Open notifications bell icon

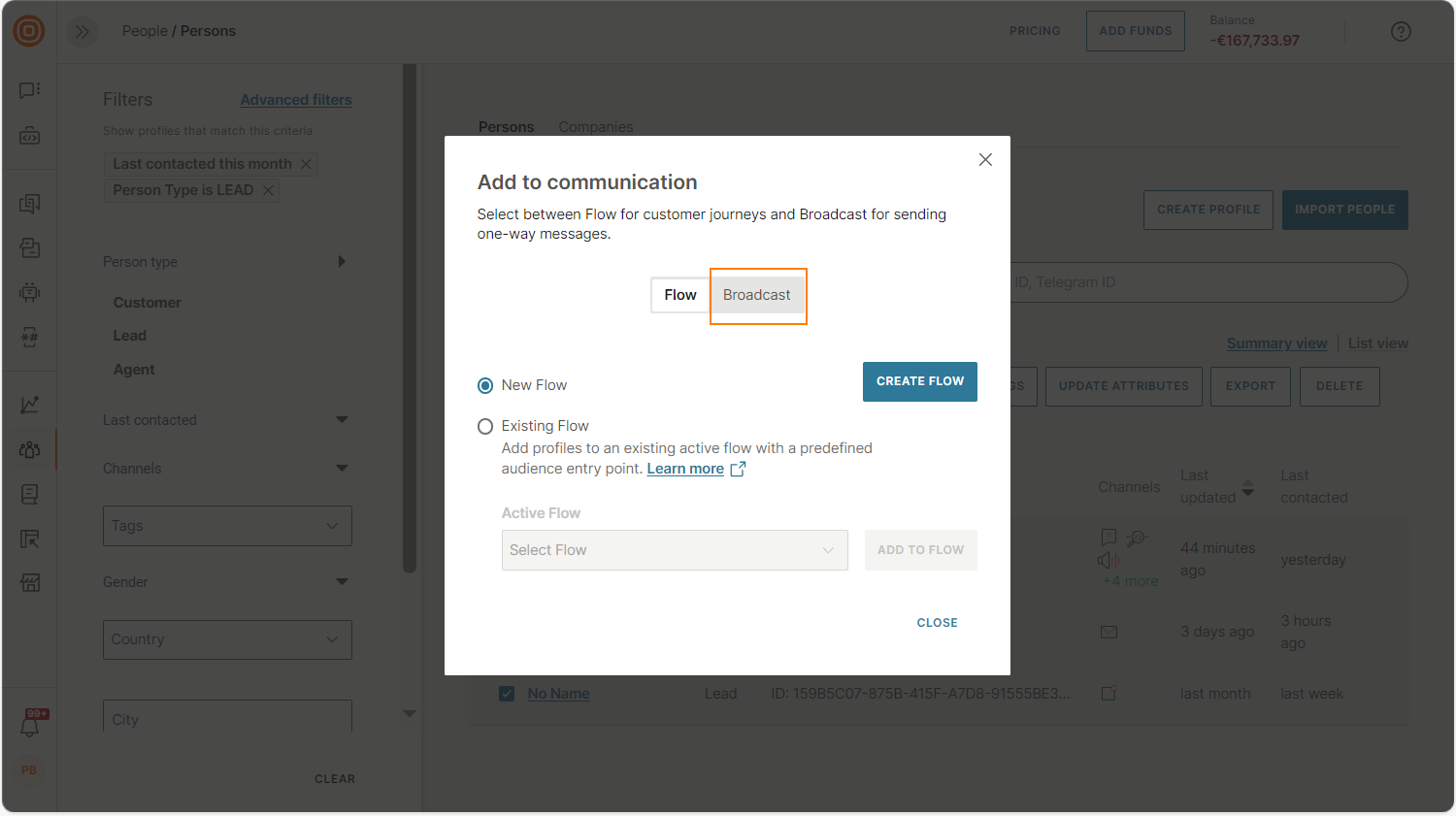[x=30, y=725]
